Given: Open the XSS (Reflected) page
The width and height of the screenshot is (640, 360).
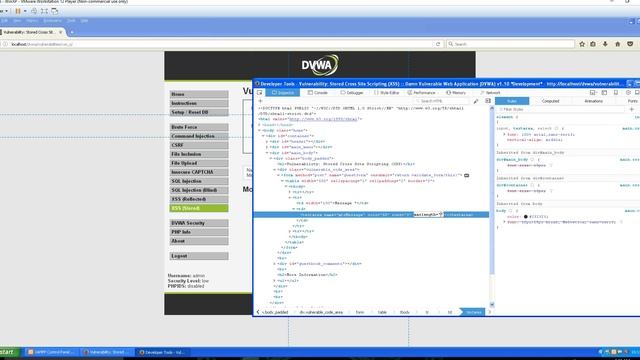Looking at the screenshot, I should pos(199,199).
